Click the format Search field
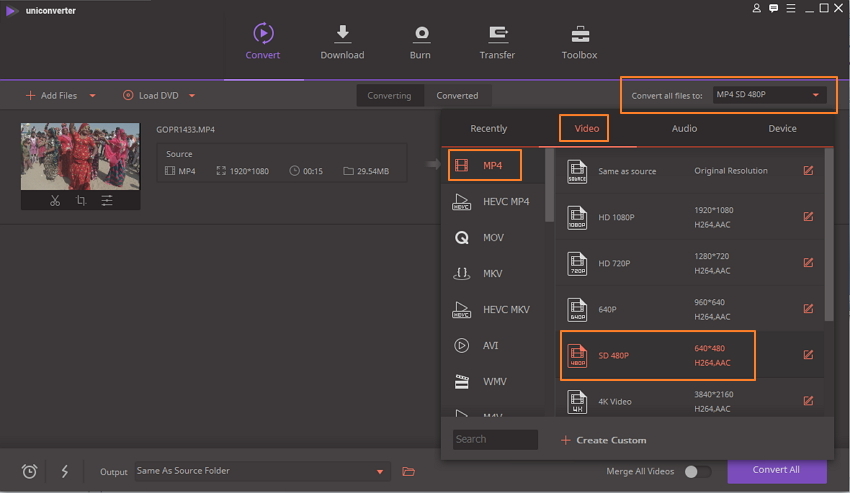850x493 pixels. tap(495, 439)
